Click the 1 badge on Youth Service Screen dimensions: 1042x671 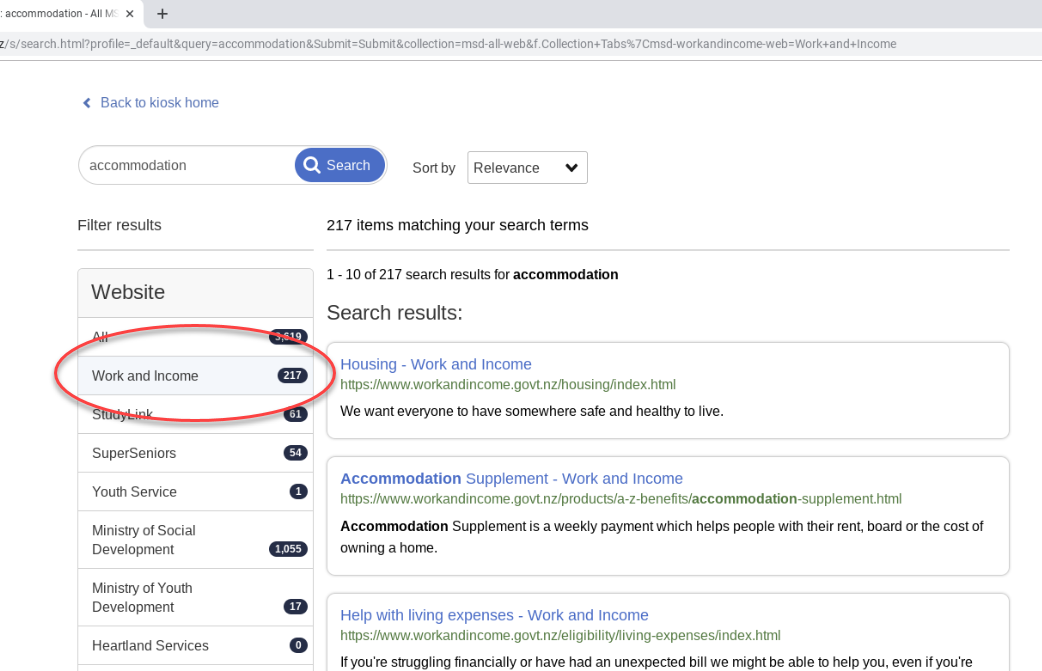click(298, 491)
